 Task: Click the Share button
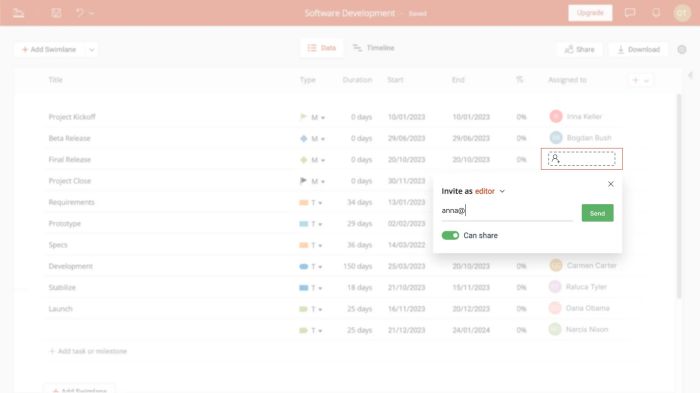[579, 50]
